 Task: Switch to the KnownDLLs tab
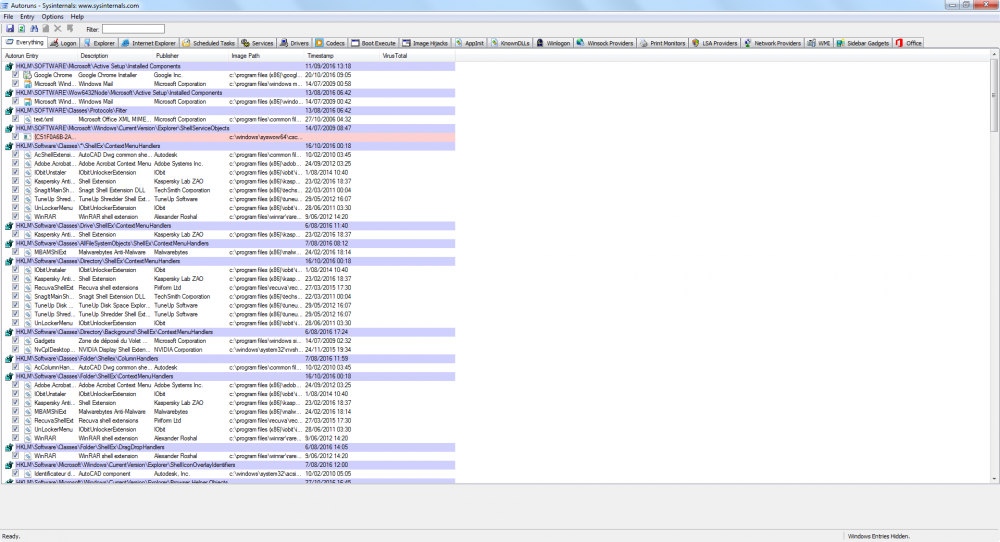click(x=510, y=43)
